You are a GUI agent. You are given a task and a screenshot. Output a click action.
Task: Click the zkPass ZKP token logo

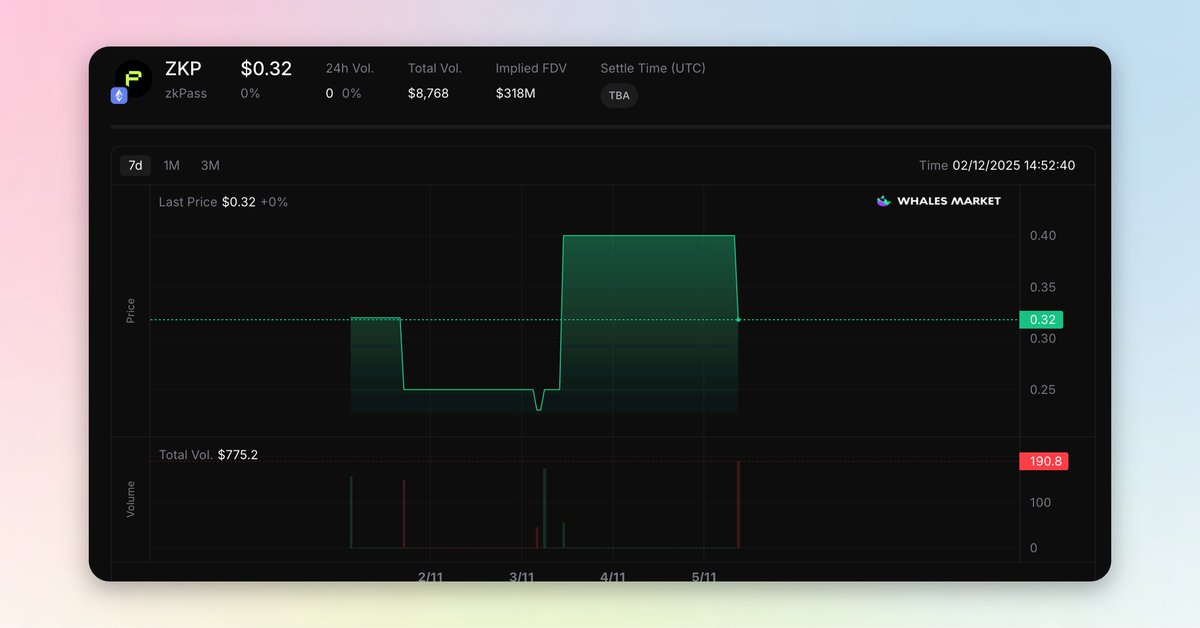point(133,79)
